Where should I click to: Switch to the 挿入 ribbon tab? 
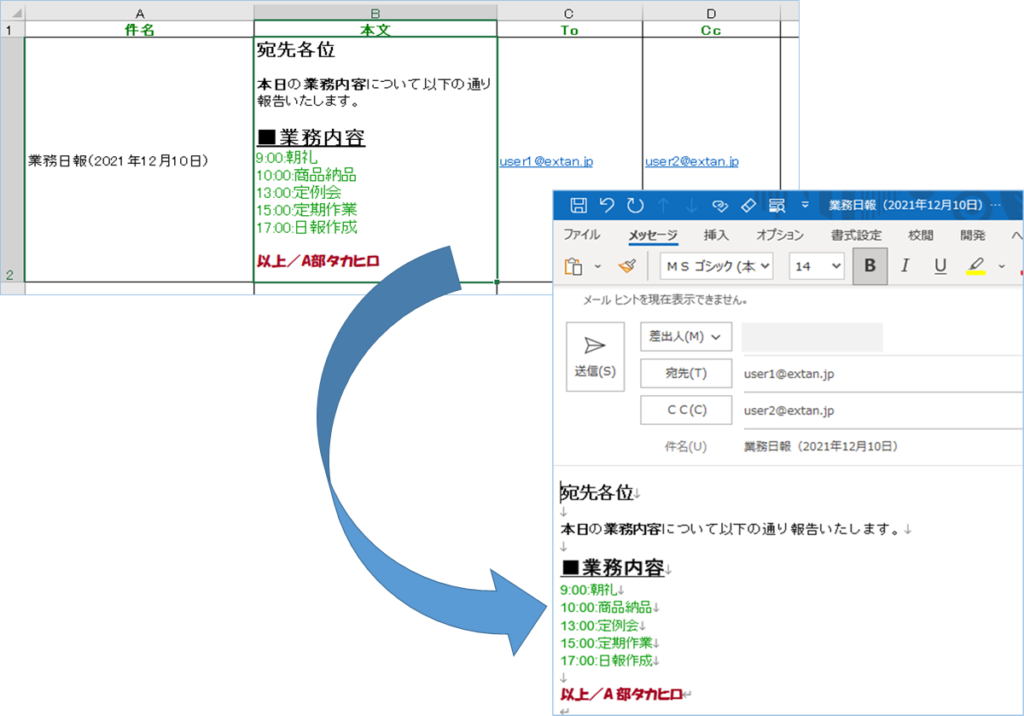tap(716, 235)
